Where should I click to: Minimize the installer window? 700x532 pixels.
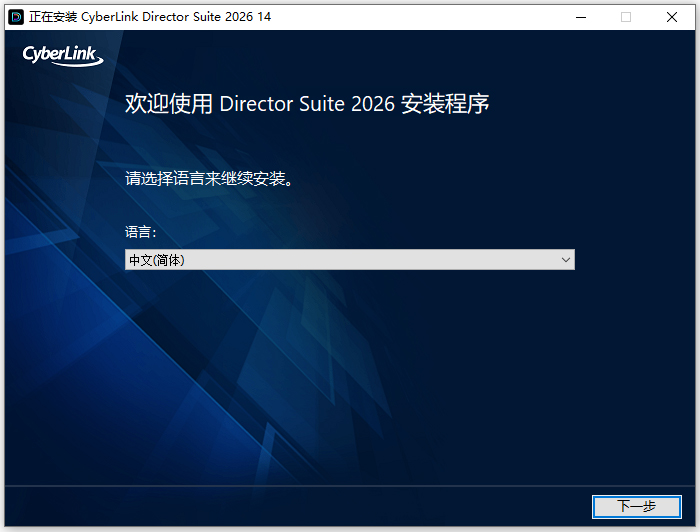pos(580,16)
